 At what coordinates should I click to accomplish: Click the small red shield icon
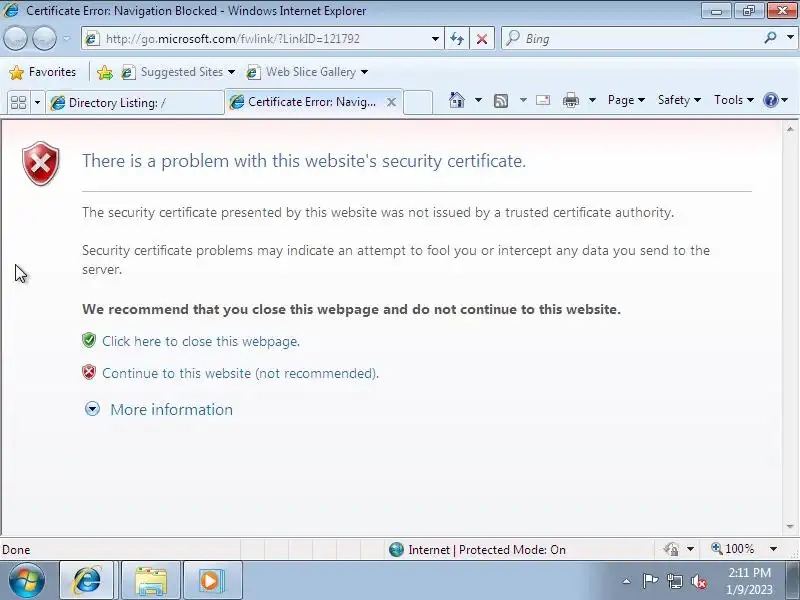coord(89,372)
